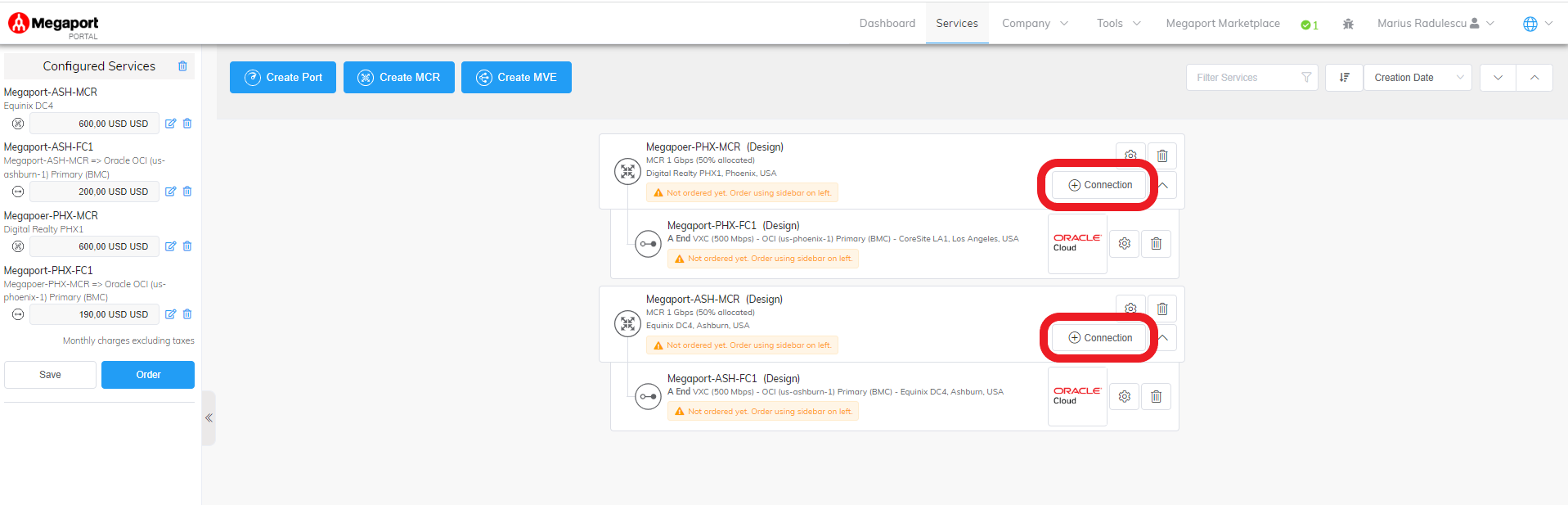
Task: Collapse the left sidebar panel
Action: coord(209,418)
